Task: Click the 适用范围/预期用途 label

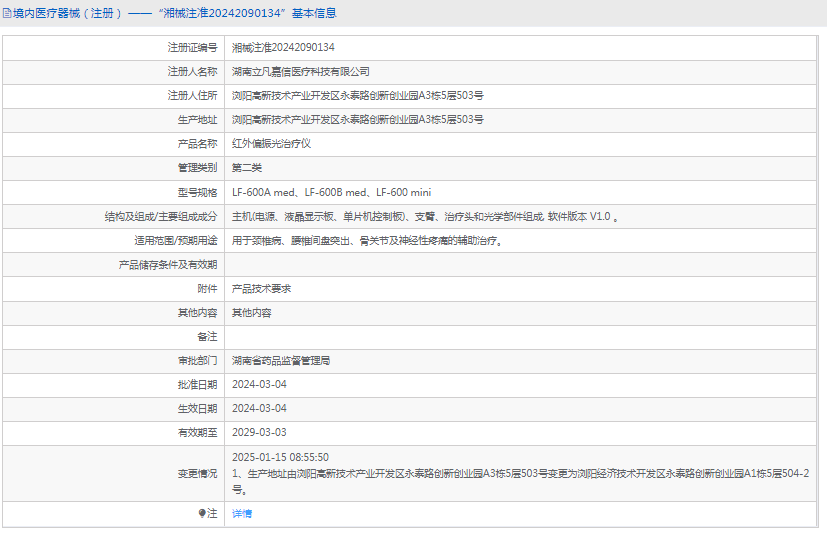Action: [x=176, y=241]
